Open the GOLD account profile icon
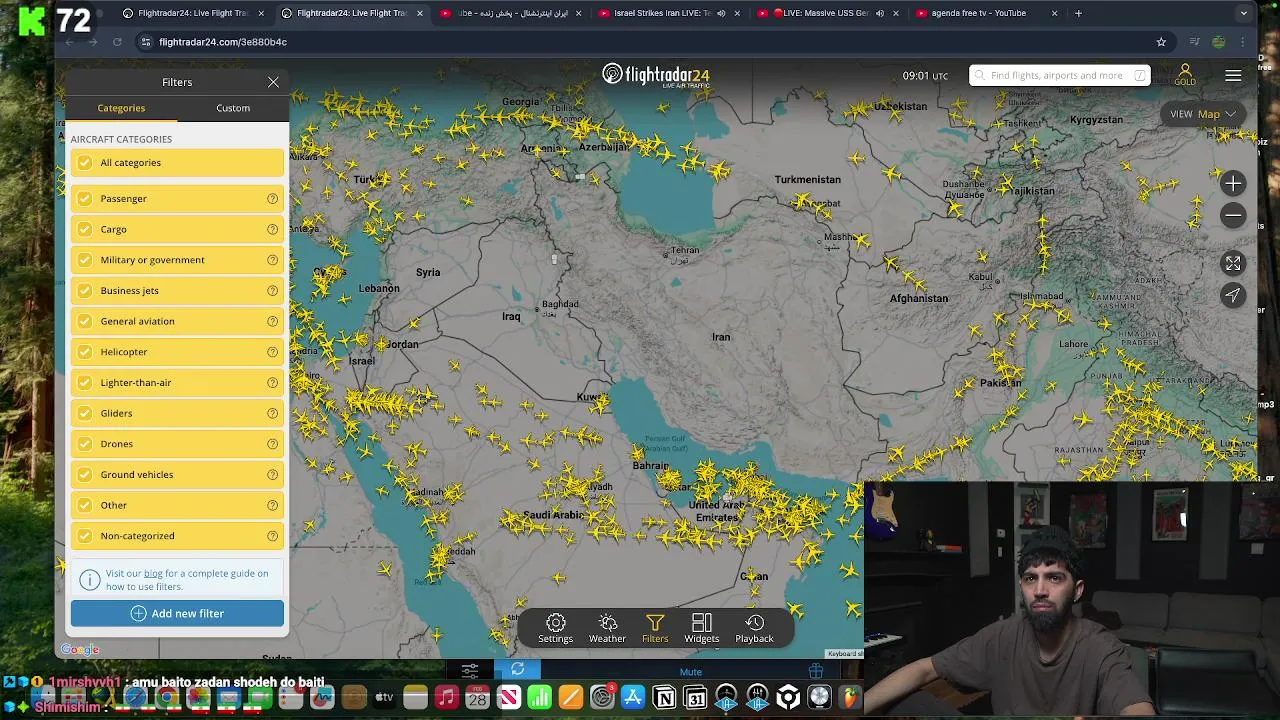Image resolution: width=1280 pixels, height=720 pixels. coord(1185,75)
